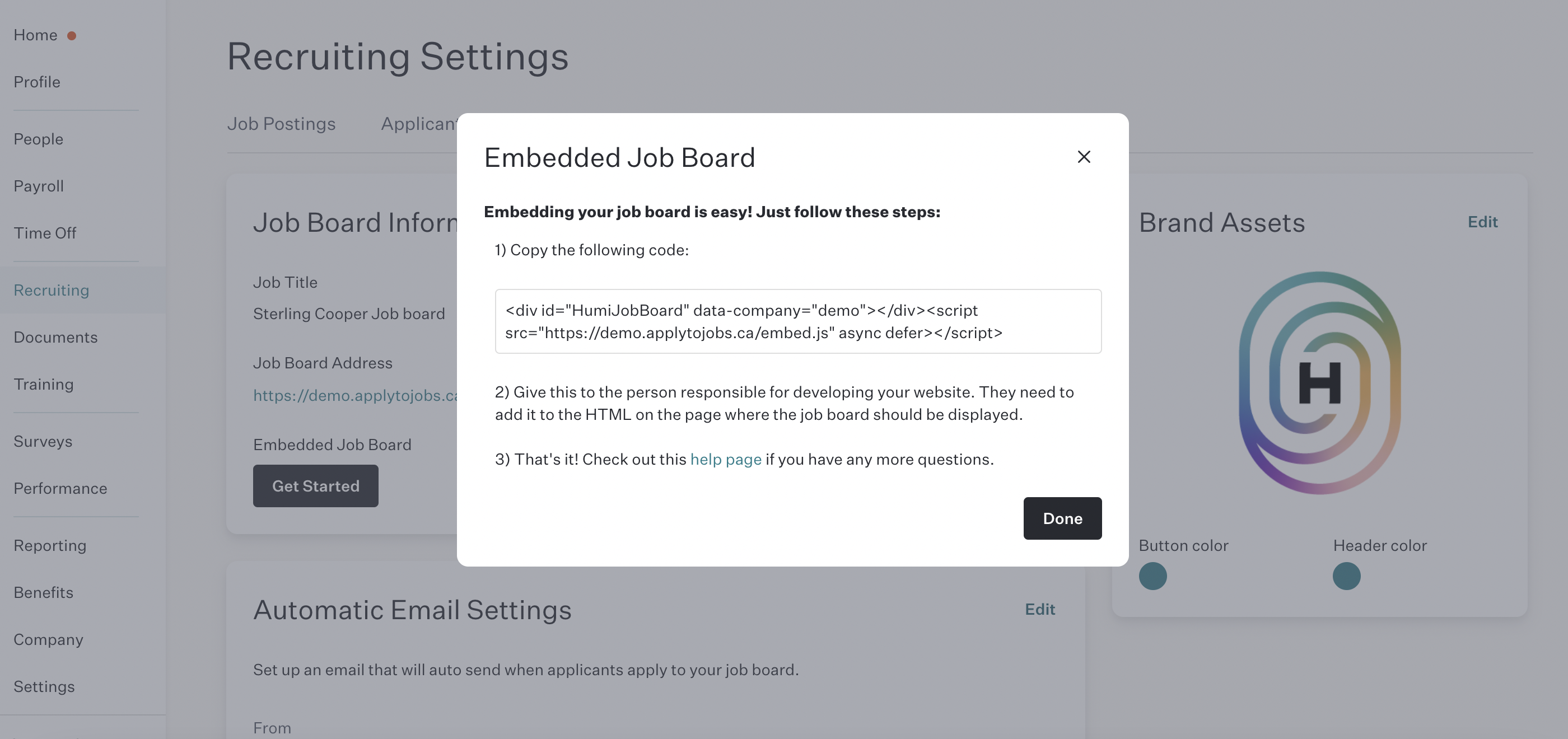Select the Button color swatch
The image size is (1568, 739).
click(1152, 576)
